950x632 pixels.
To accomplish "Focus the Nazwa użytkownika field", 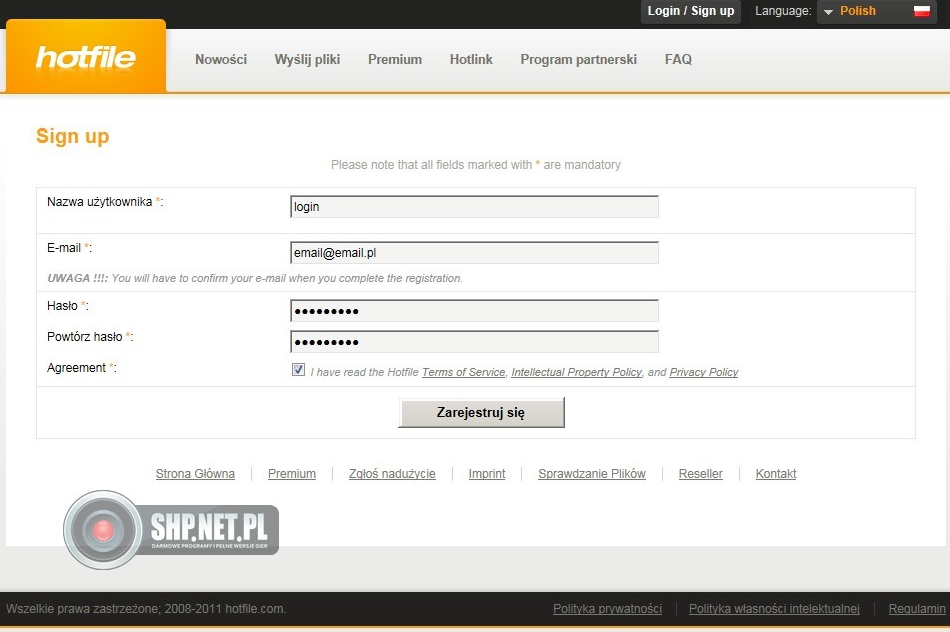I will pos(474,207).
